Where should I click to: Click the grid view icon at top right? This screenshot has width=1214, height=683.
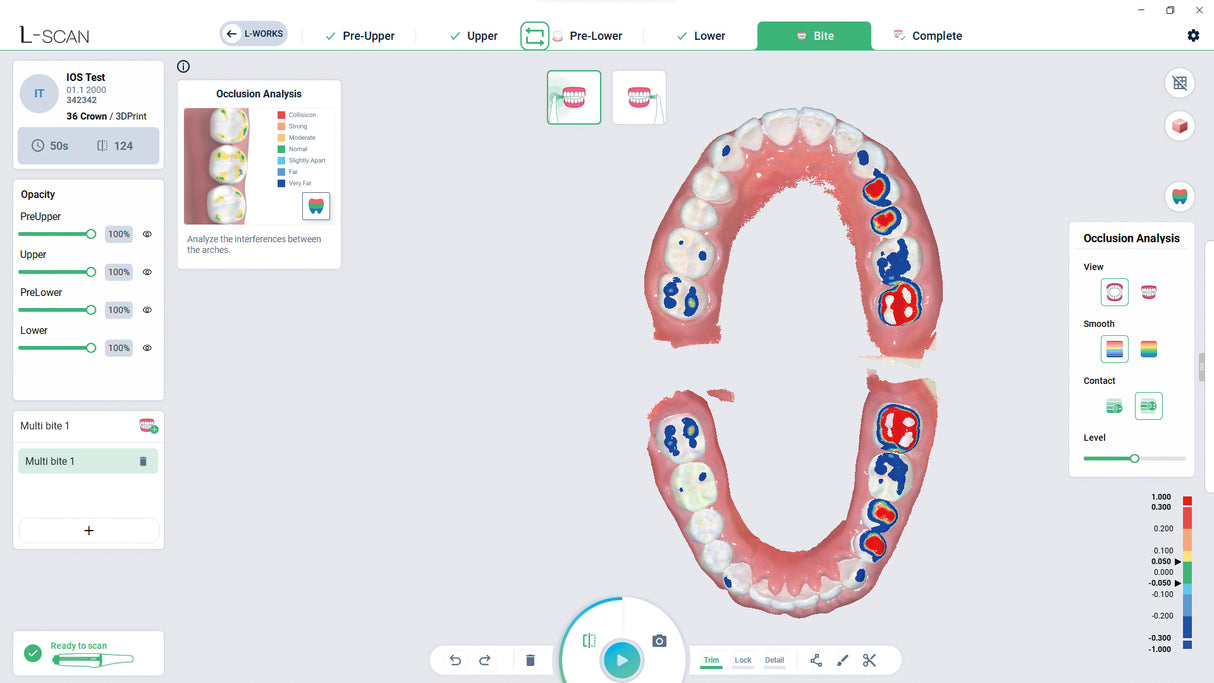click(1179, 82)
